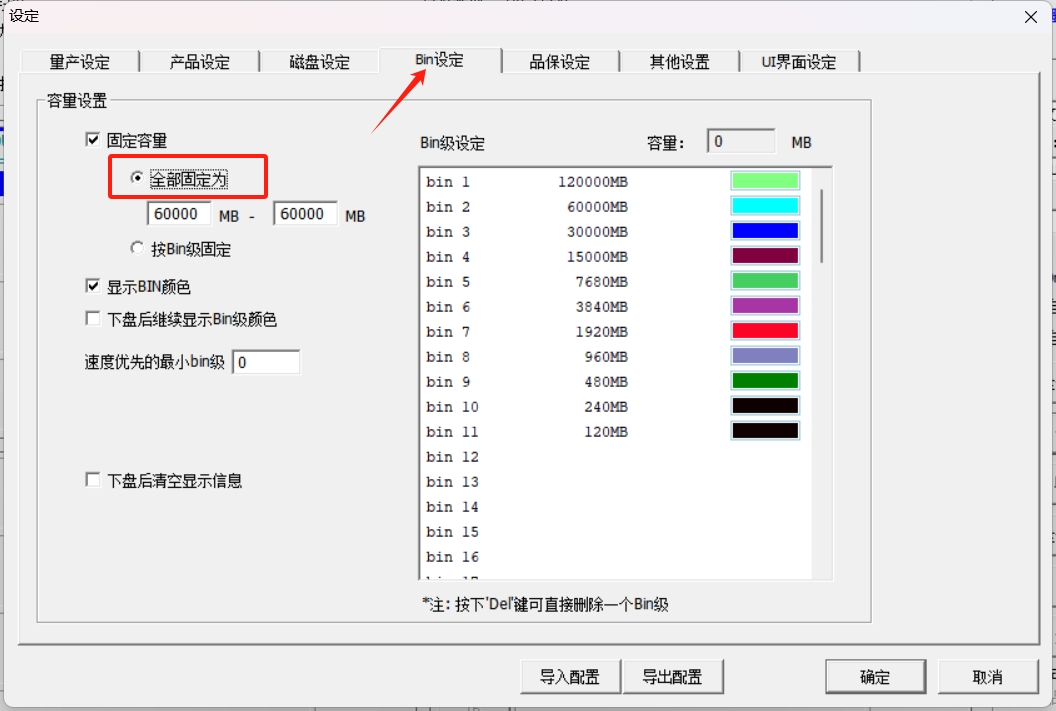The width and height of the screenshot is (1056, 711).
Task: Click the cyan color swatch for bin 2
Action: click(768, 206)
